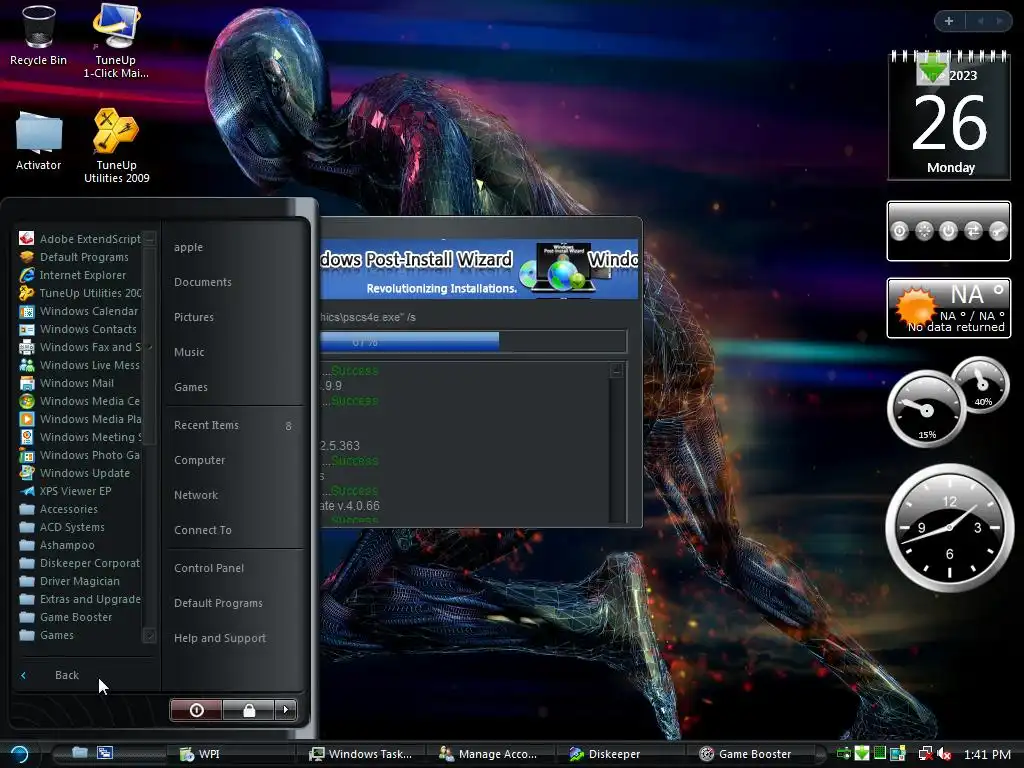Click the switch windows icon in Quick Launch
1024x768 pixels.
click(x=105, y=752)
